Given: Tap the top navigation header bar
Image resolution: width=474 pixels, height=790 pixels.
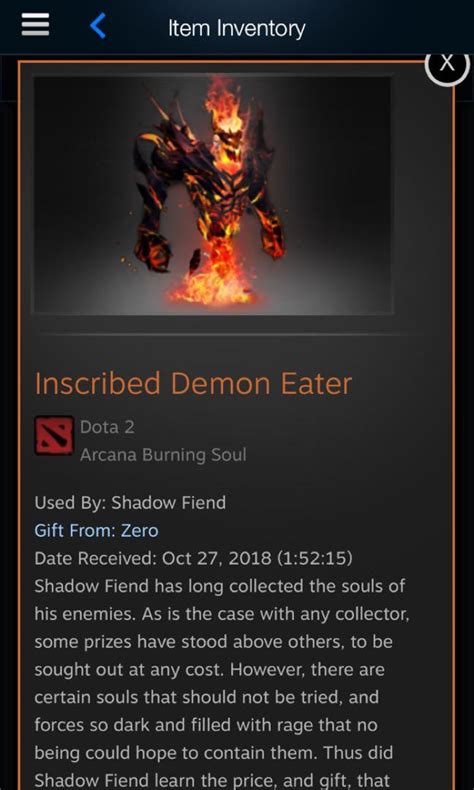Looking at the screenshot, I should [237, 27].
